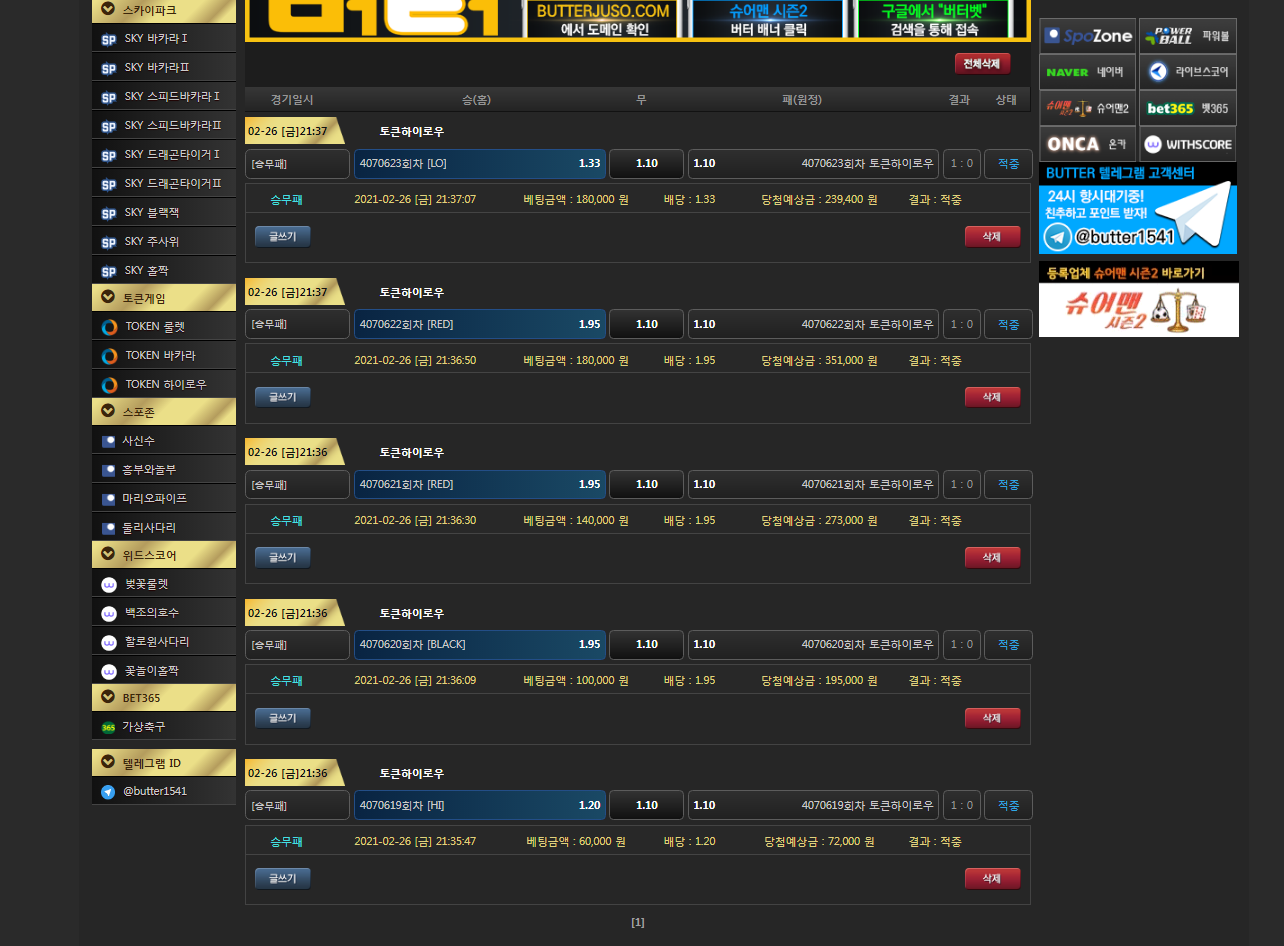Click the 벚꽃룰렛 WithScore icon
Screen dimensions: 1284x946
(109, 585)
